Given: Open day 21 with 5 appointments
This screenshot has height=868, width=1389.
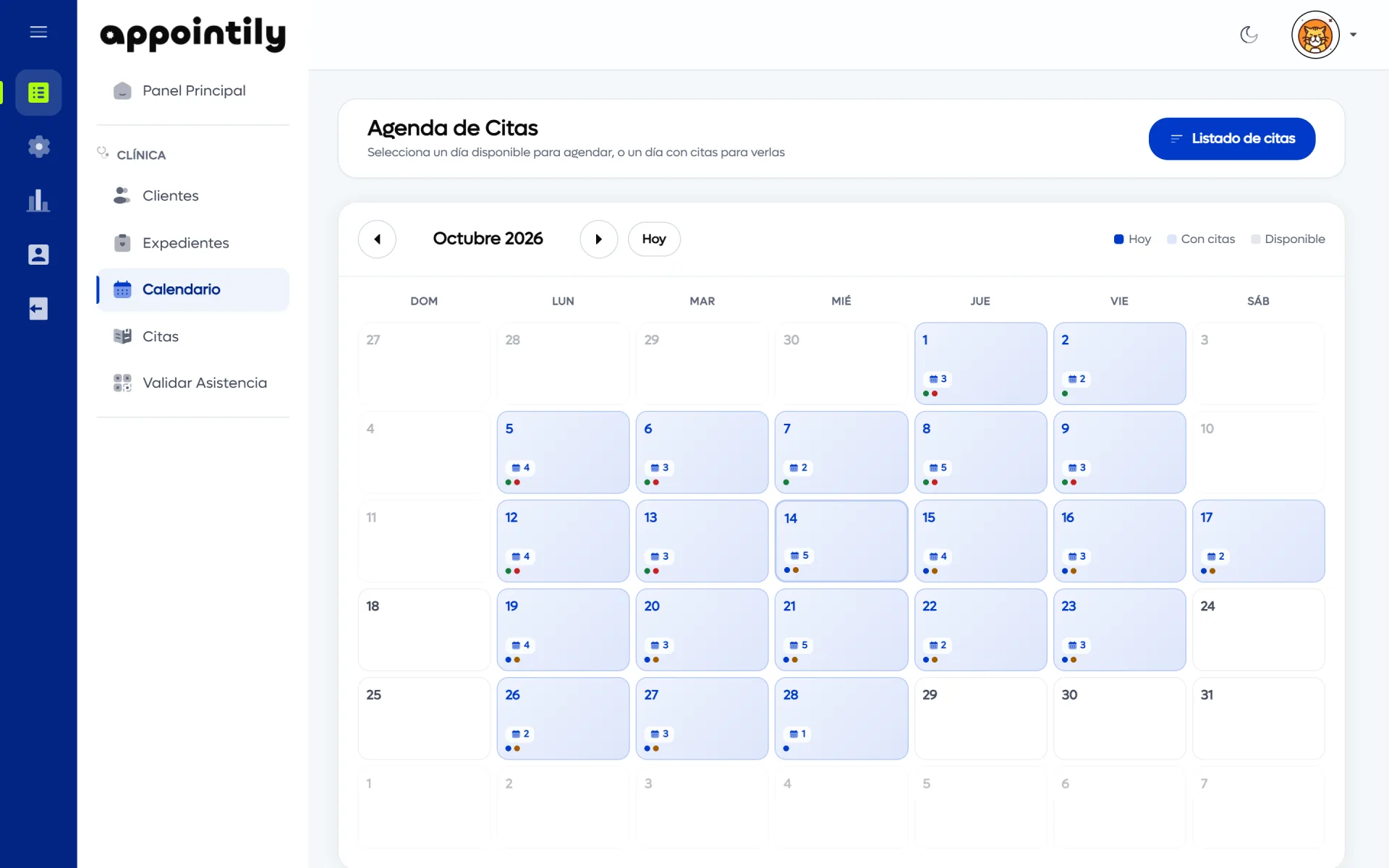Looking at the screenshot, I should pyautogui.click(x=841, y=629).
